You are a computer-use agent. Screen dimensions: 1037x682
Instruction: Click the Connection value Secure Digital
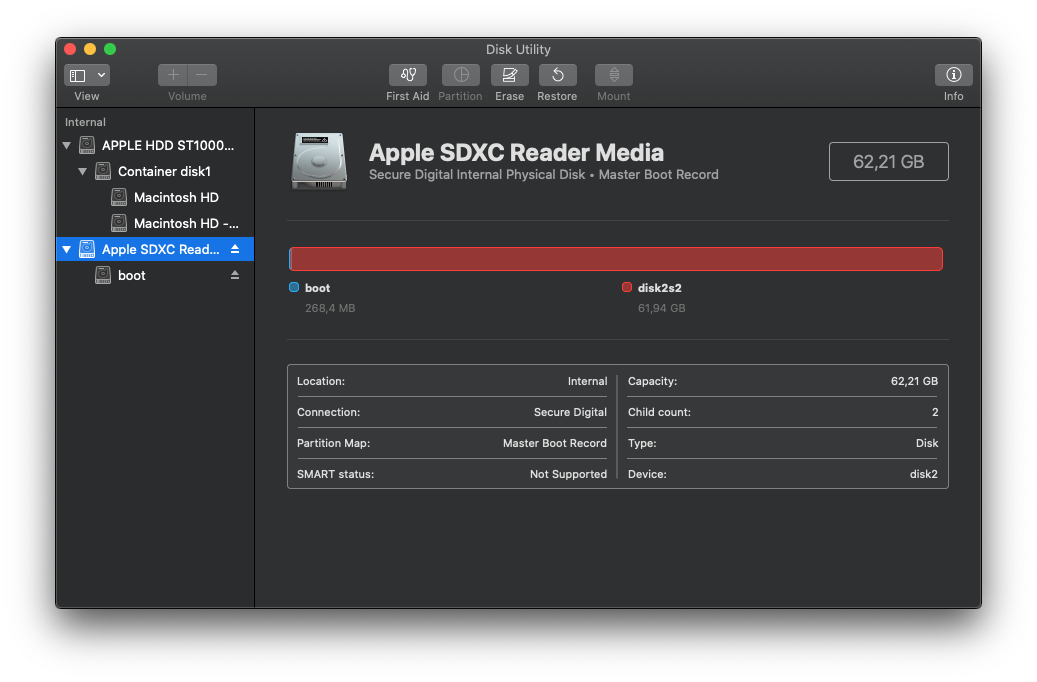pos(570,413)
